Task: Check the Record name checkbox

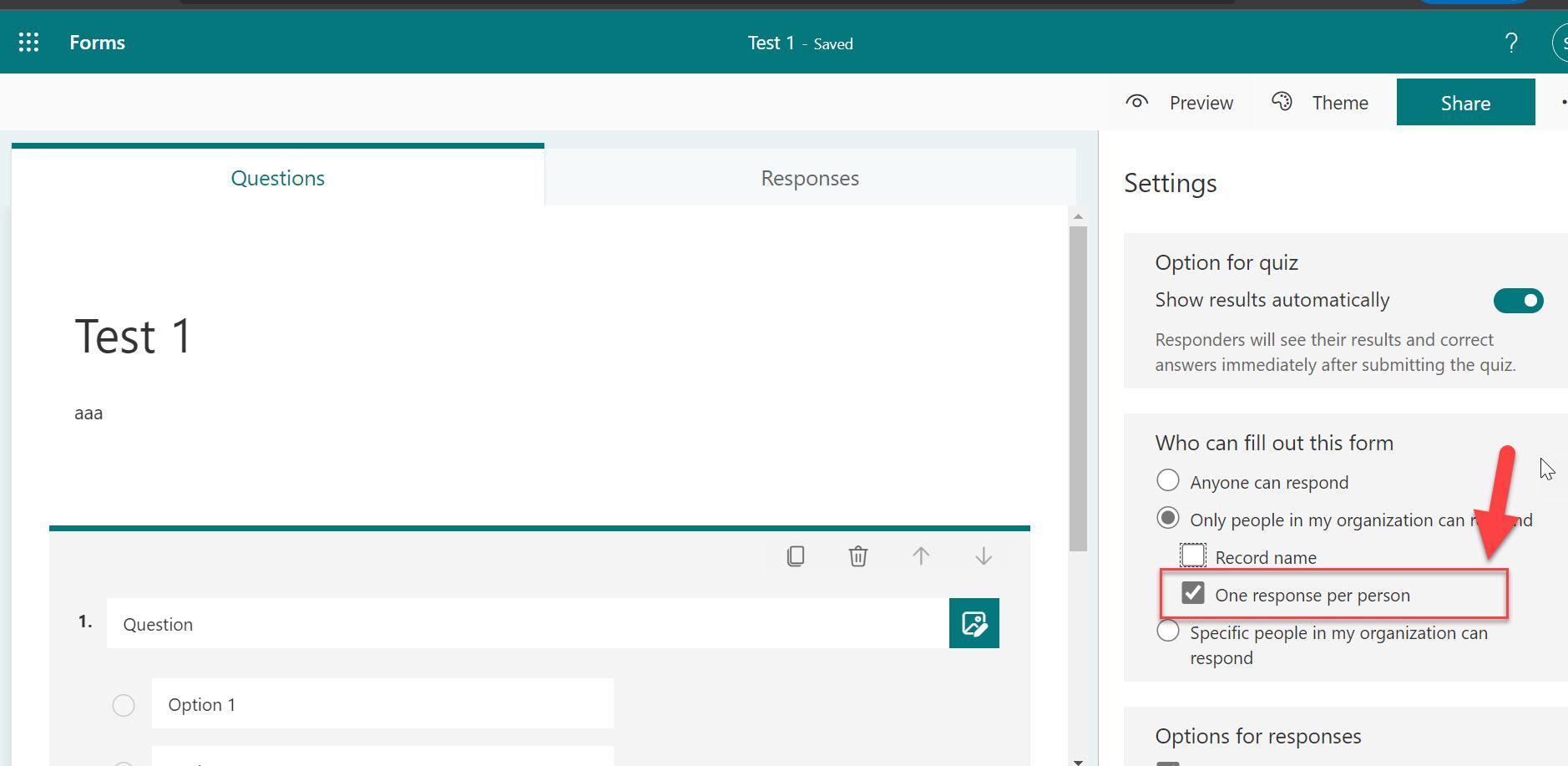Action: pos(1193,555)
